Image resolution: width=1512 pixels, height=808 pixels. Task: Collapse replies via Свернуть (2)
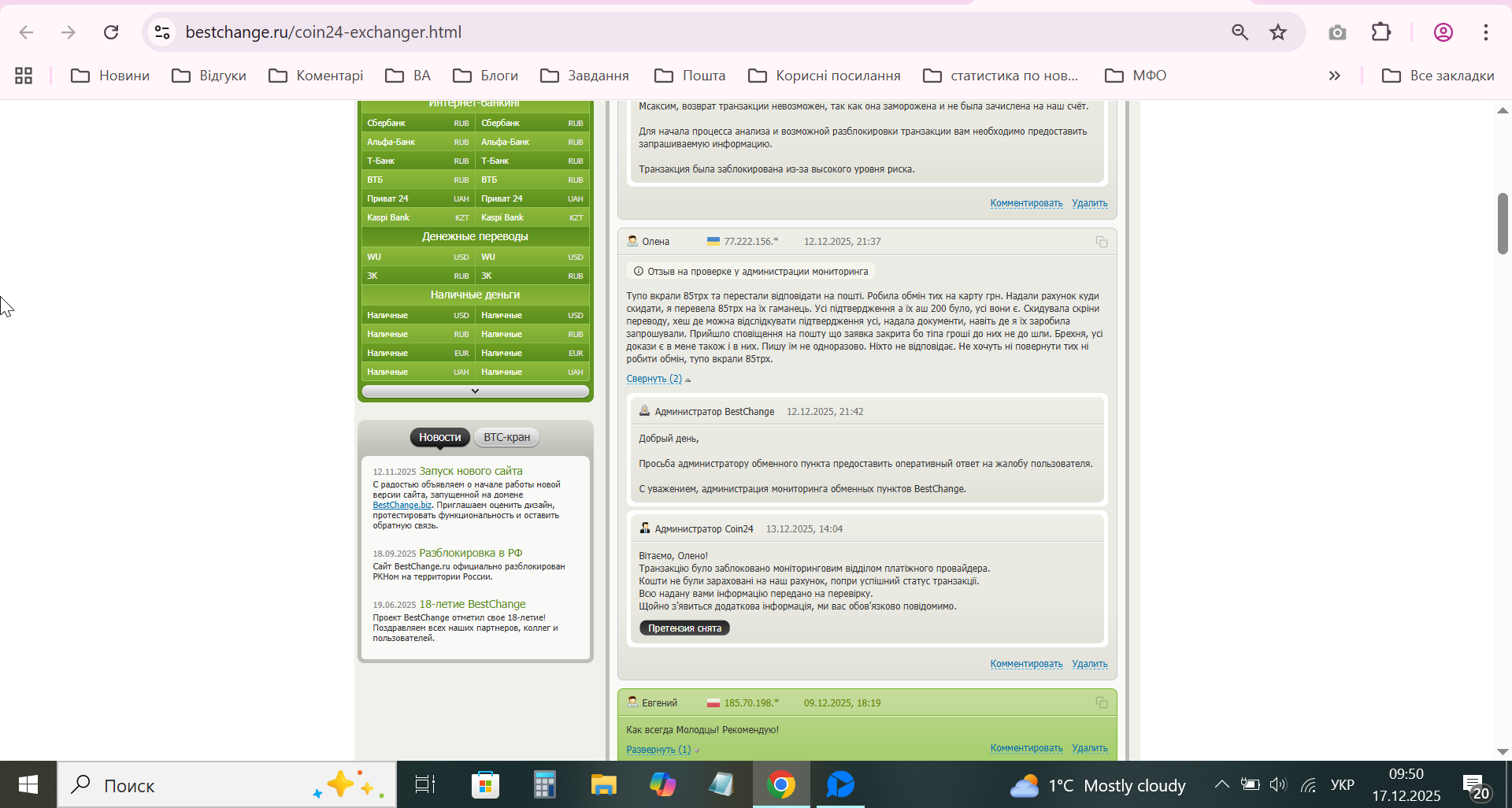click(x=654, y=379)
